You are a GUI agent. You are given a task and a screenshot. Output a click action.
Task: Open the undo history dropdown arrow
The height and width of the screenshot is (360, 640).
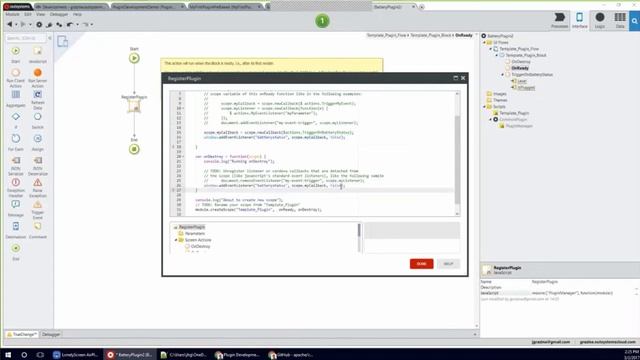(77, 24)
